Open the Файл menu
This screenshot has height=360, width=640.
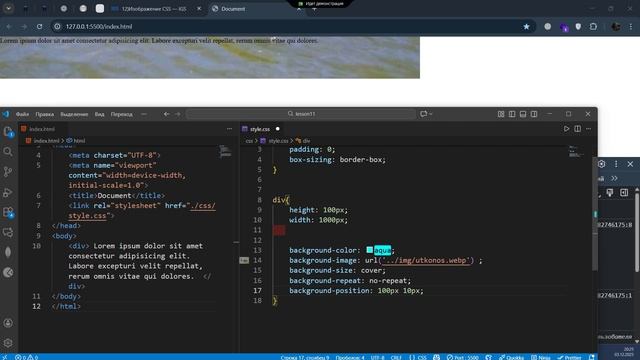point(22,114)
